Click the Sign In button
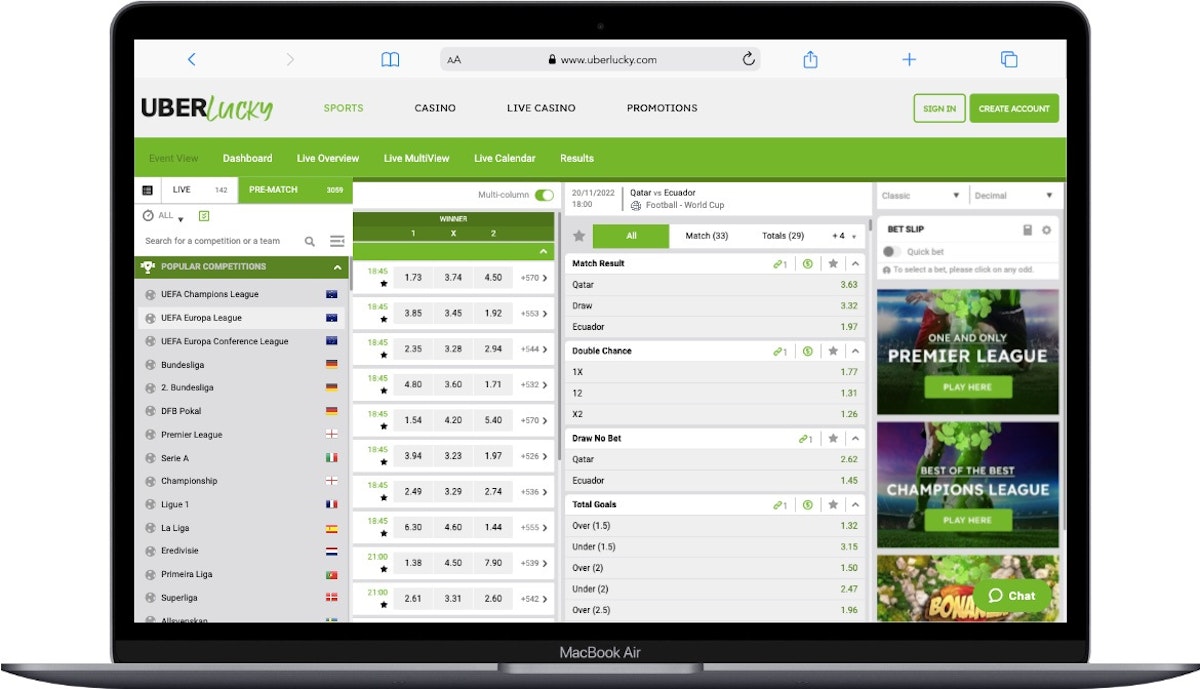Image resolution: width=1200 pixels, height=689 pixels. tap(939, 108)
